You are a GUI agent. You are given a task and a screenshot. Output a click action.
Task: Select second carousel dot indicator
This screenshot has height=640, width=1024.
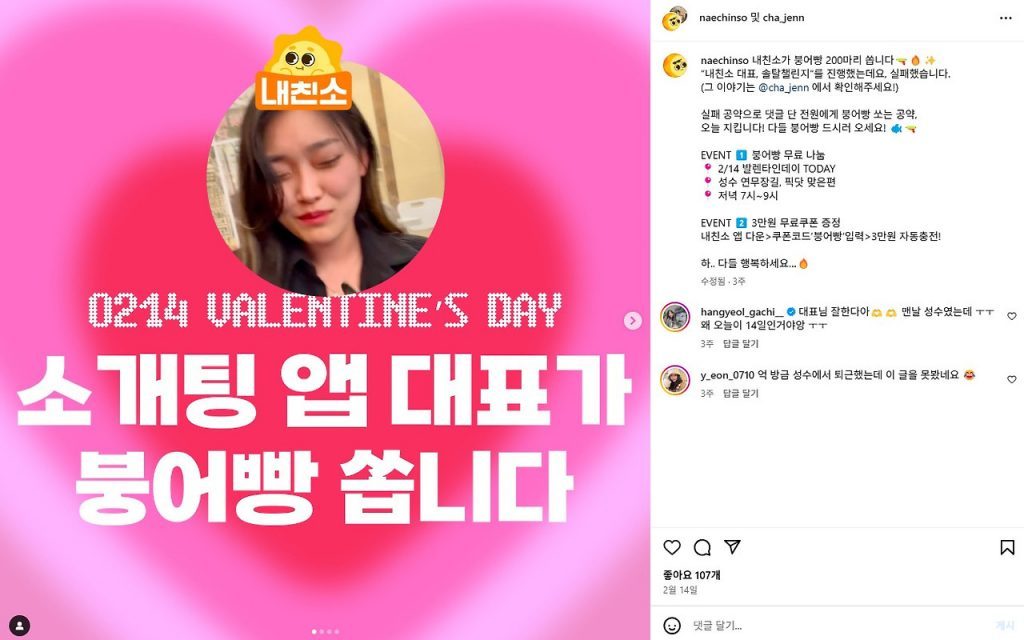coord(322,632)
